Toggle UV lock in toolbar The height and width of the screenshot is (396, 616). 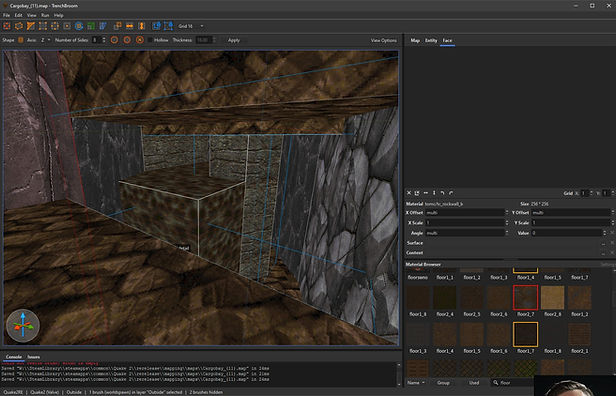168,26
